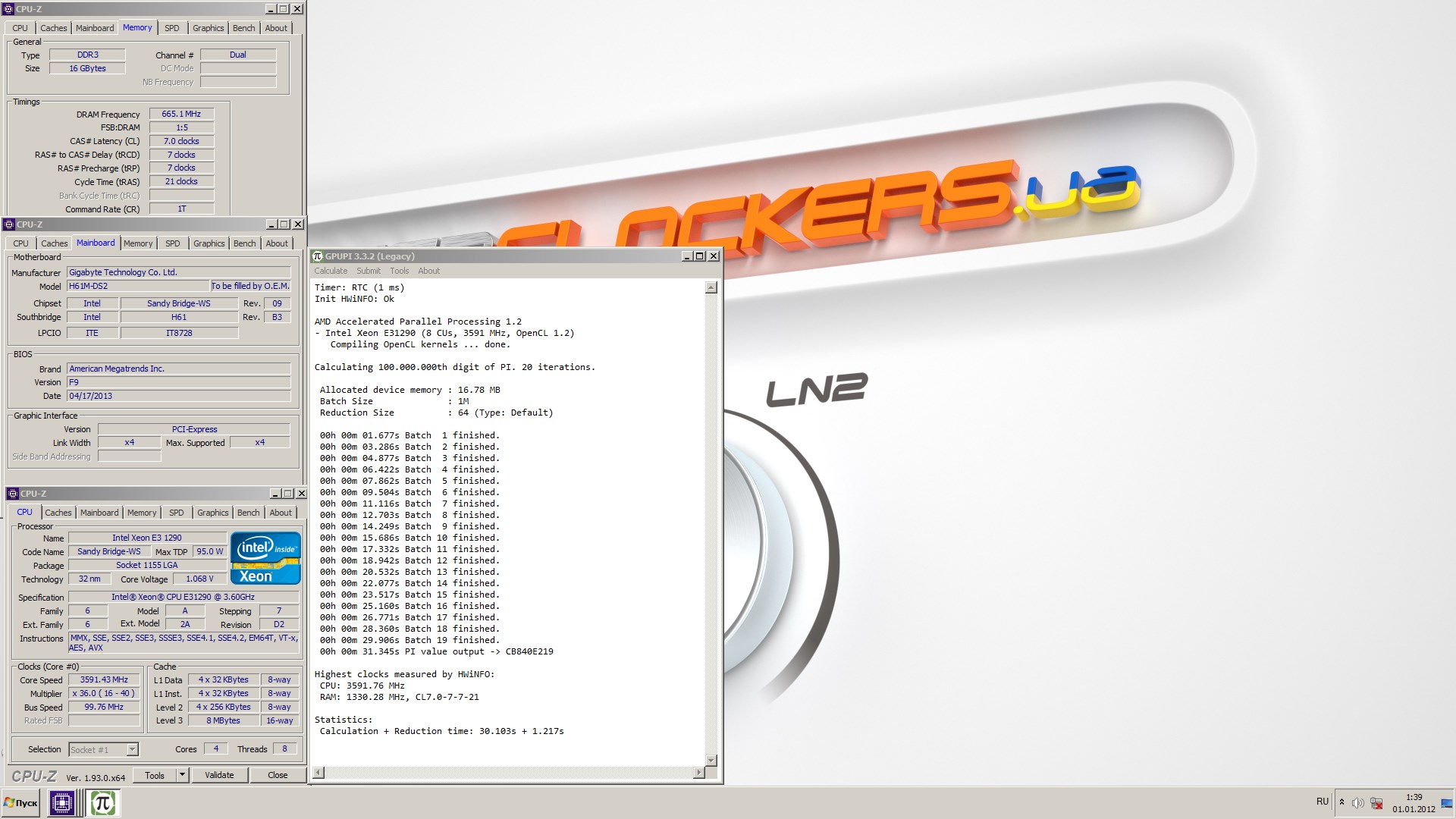Switch to Bench tab in bottom CPU-Z
Screen dimensions: 1456x819
pos(248,513)
